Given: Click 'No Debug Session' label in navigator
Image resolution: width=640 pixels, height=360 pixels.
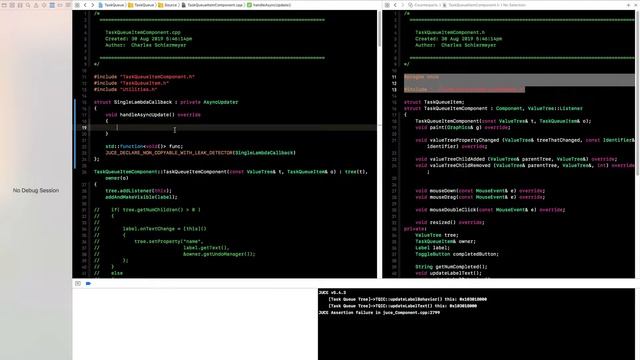Looking at the screenshot, I should coord(36,190).
